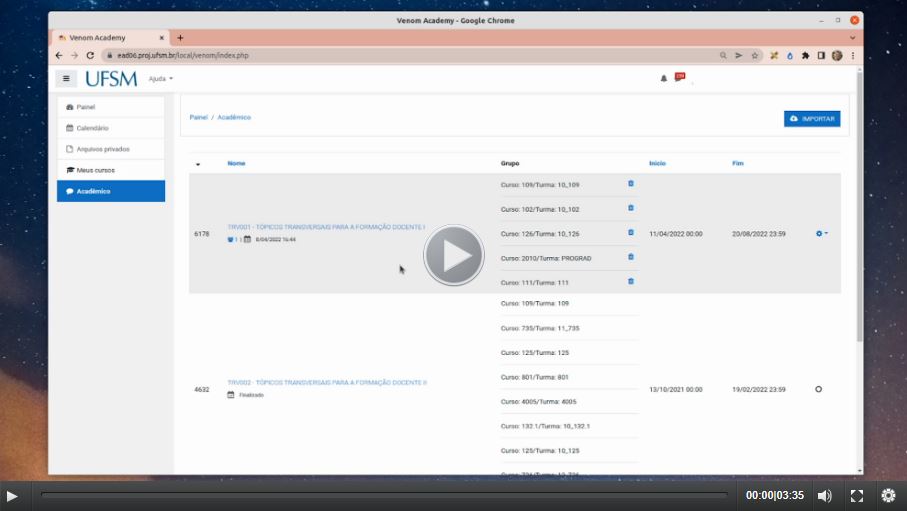Screen dimensions: 907x511
Task: Open the video player settings gear
Action: 888,495
